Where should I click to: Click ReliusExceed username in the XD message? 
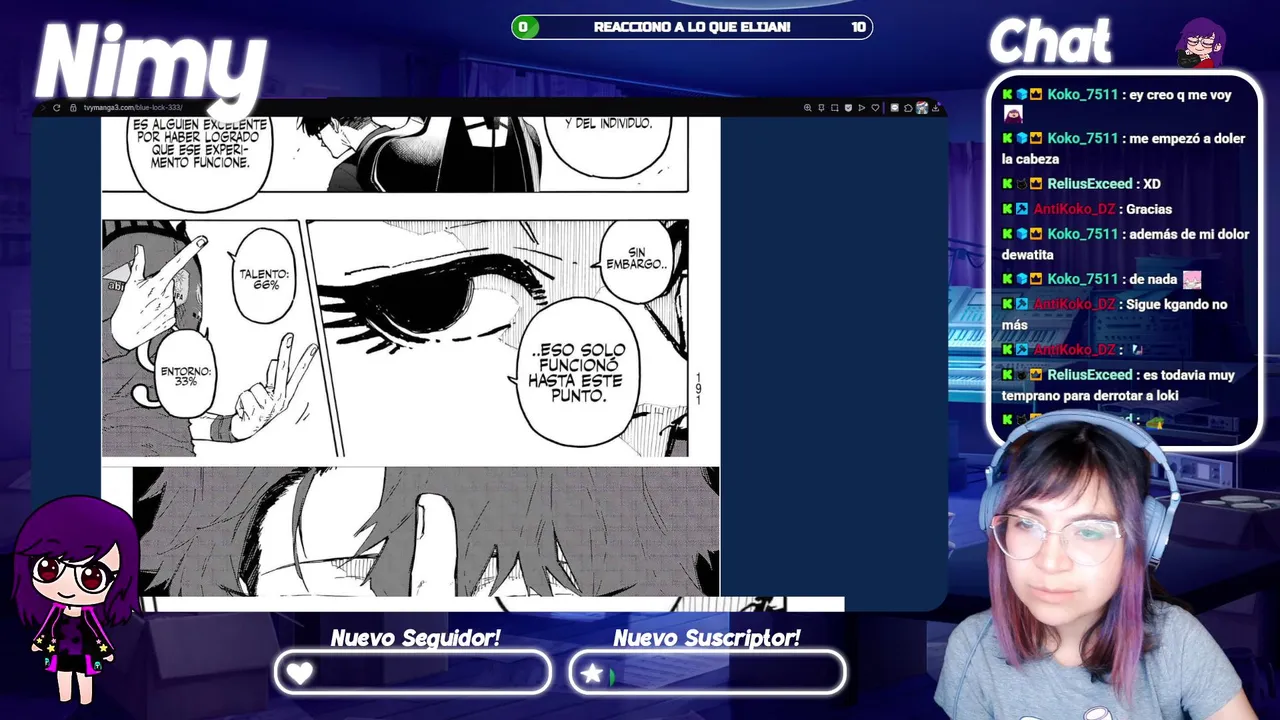point(1089,184)
